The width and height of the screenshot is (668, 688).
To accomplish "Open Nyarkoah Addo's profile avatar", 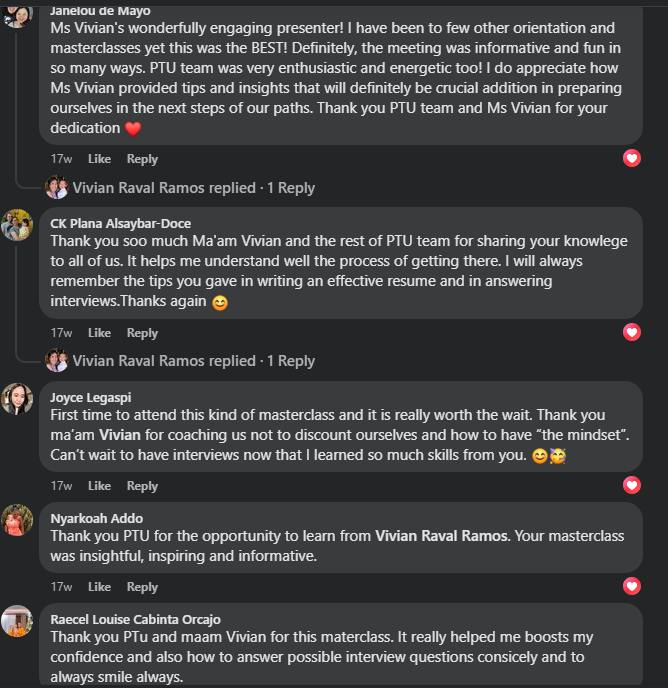I will pyautogui.click(x=16, y=520).
